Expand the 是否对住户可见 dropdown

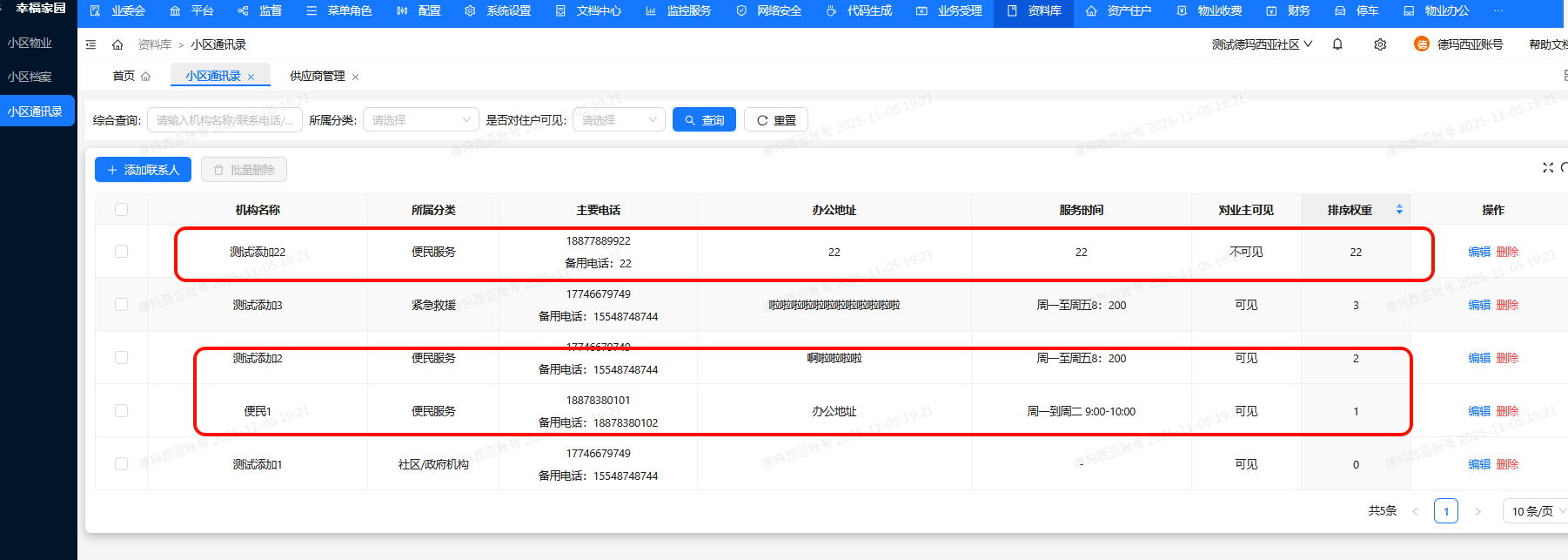coord(619,120)
